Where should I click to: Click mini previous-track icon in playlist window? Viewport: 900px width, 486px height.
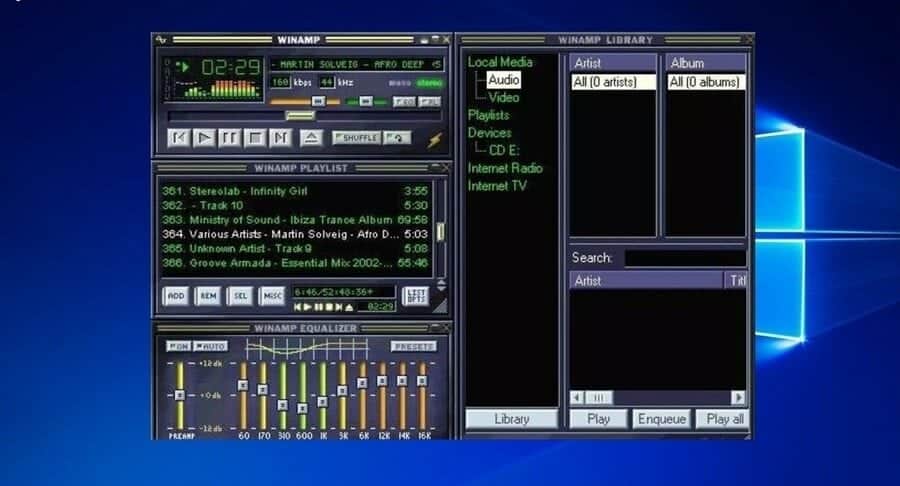tap(297, 307)
